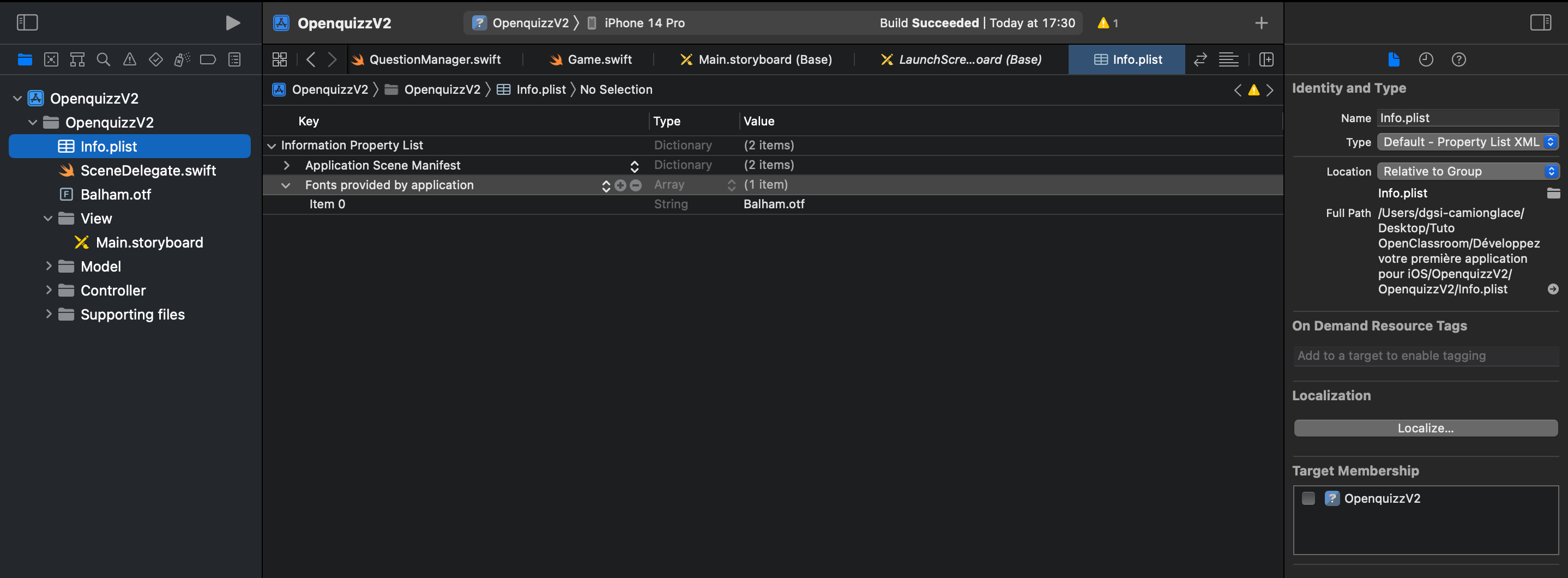Open the file Type dropdown
1568x578 pixels.
[x=1468, y=142]
